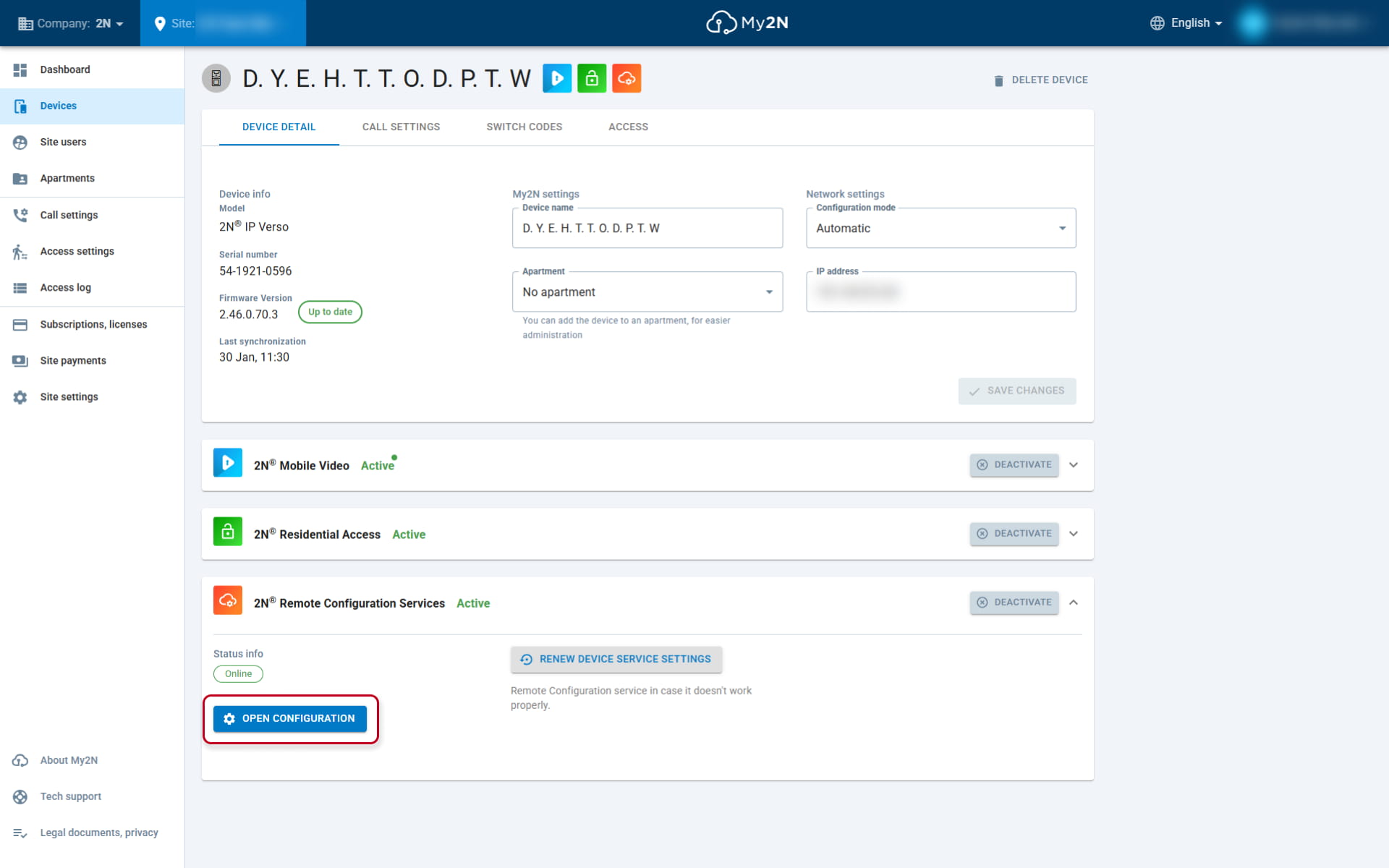1389x868 pixels.
Task: Click the Online status badge
Action: coord(238,674)
